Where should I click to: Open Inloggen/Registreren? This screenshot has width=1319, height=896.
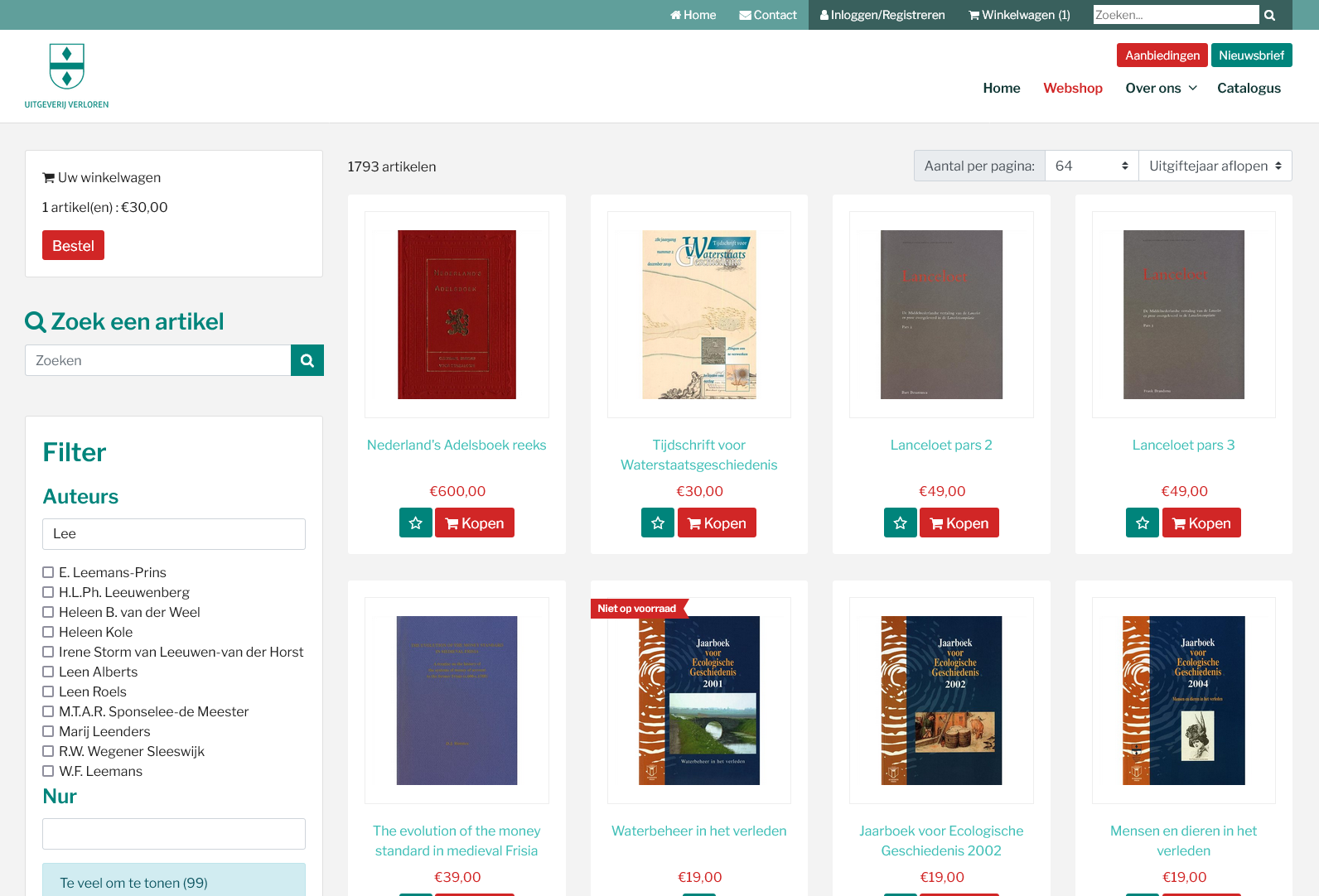point(882,15)
